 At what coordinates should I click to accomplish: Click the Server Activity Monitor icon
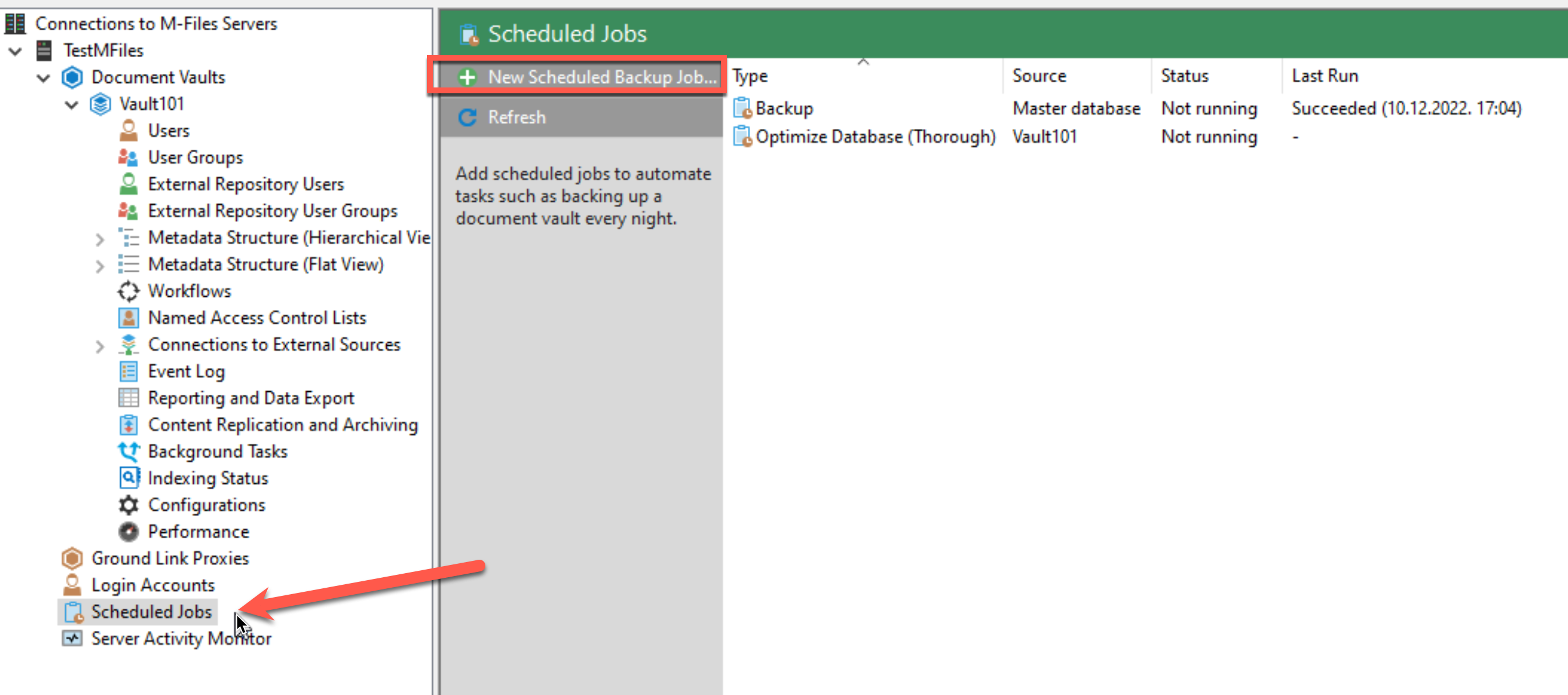[72, 638]
